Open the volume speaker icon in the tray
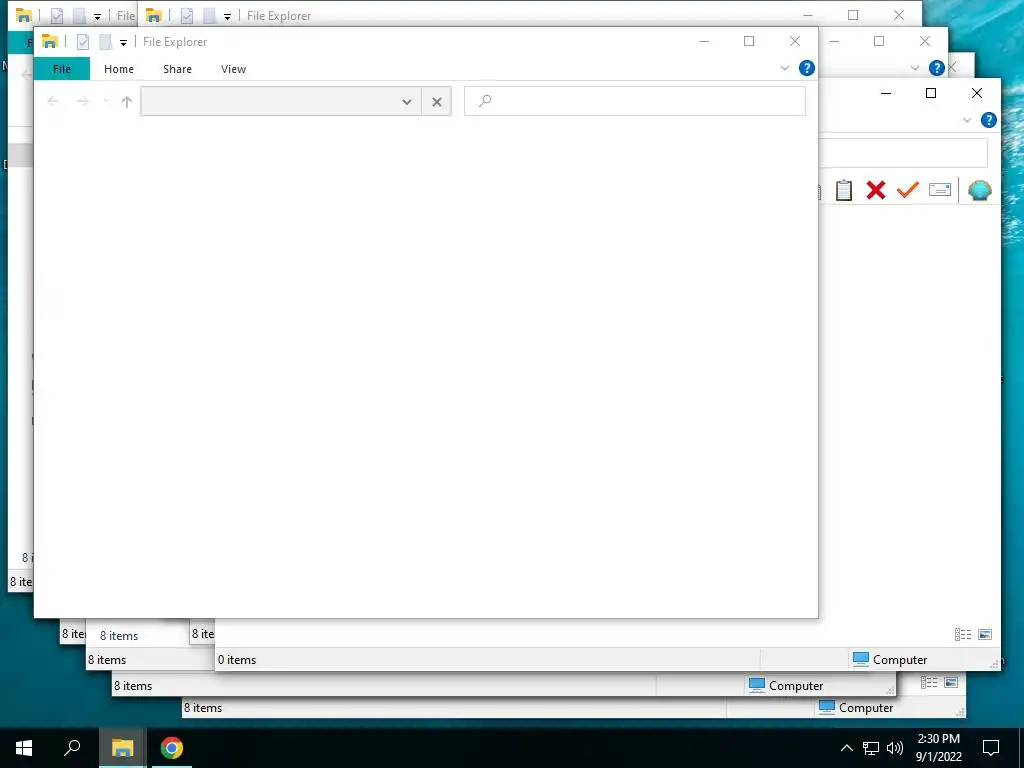Viewport: 1024px width, 768px height. click(x=895, y=748)
